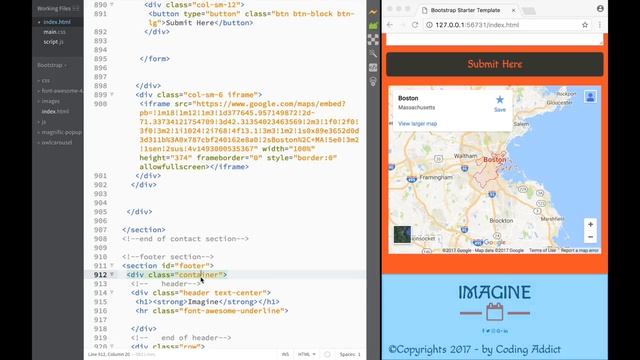Click the linting status circle in status bar
Viewport: 640px width, 360px height.
click(327, 354)
